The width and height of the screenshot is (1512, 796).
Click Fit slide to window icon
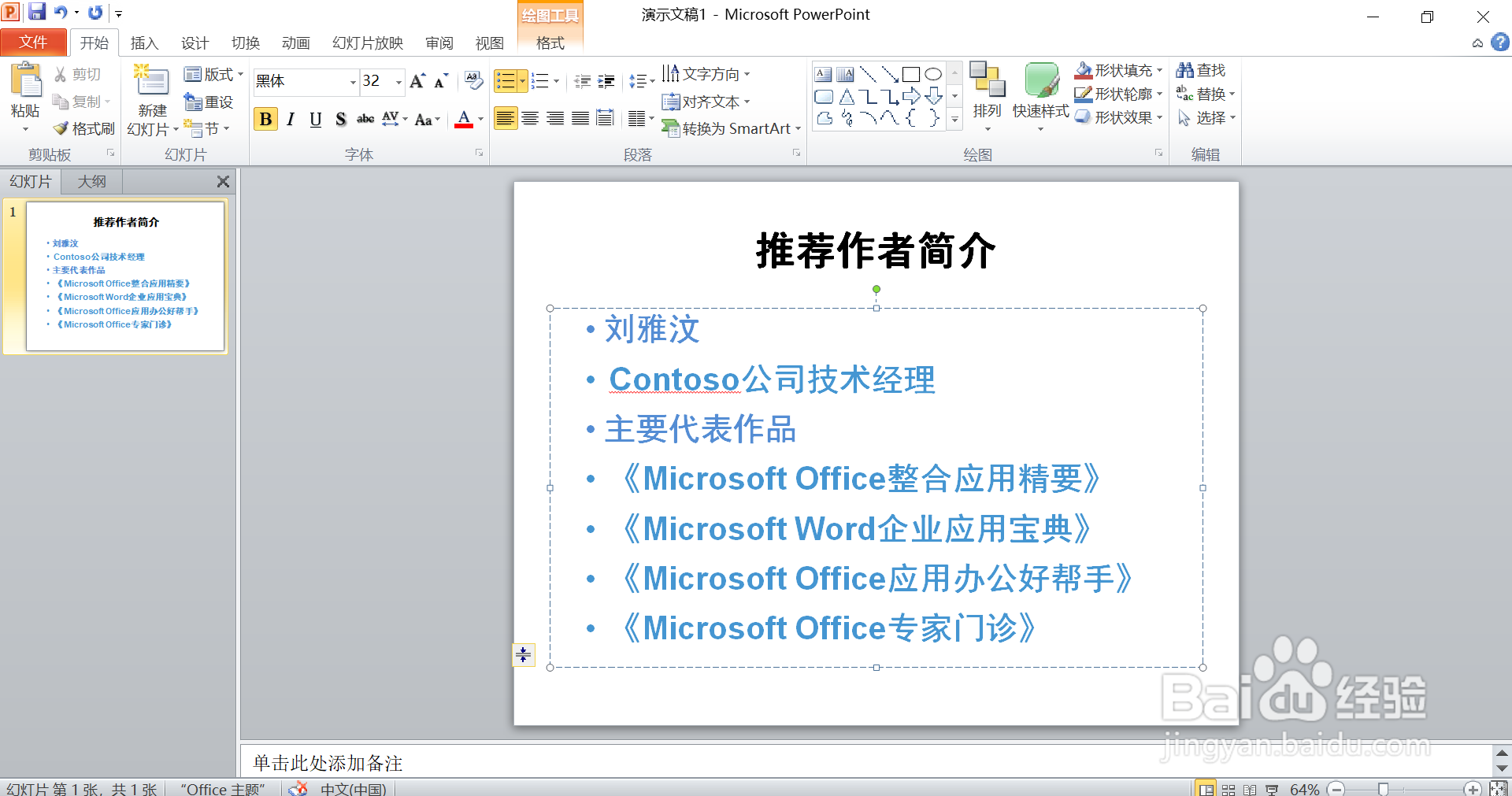1499,789
